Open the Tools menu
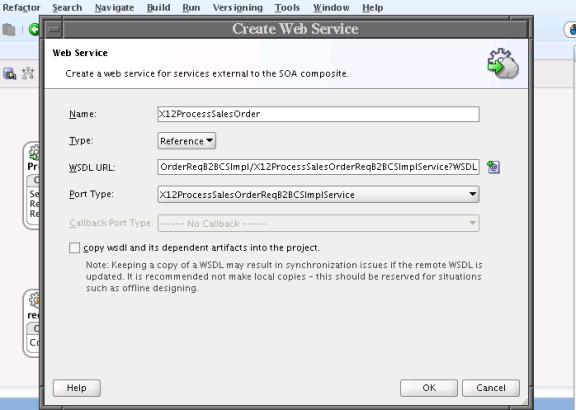576x410 pixels. [287, 8]
